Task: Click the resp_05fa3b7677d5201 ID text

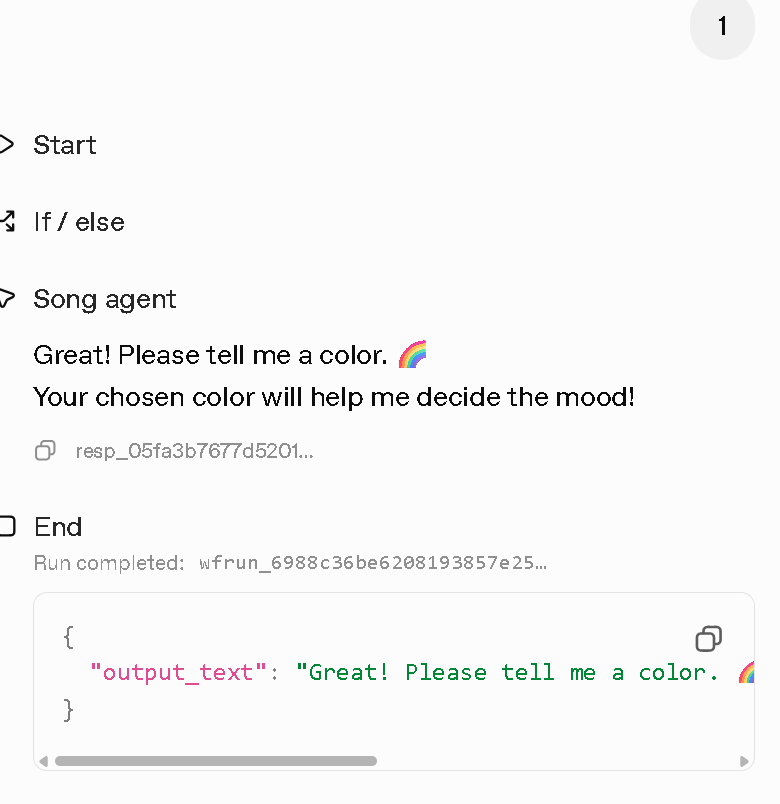Action: point(194,451)
